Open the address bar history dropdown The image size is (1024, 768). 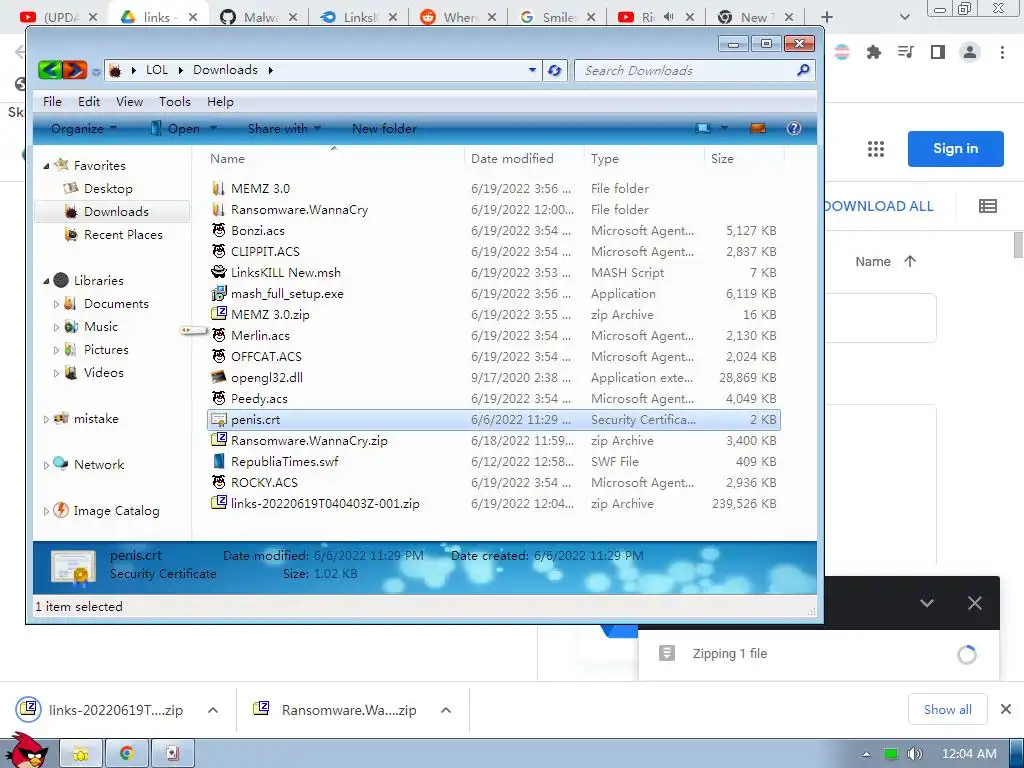click(x=532, y=70)
